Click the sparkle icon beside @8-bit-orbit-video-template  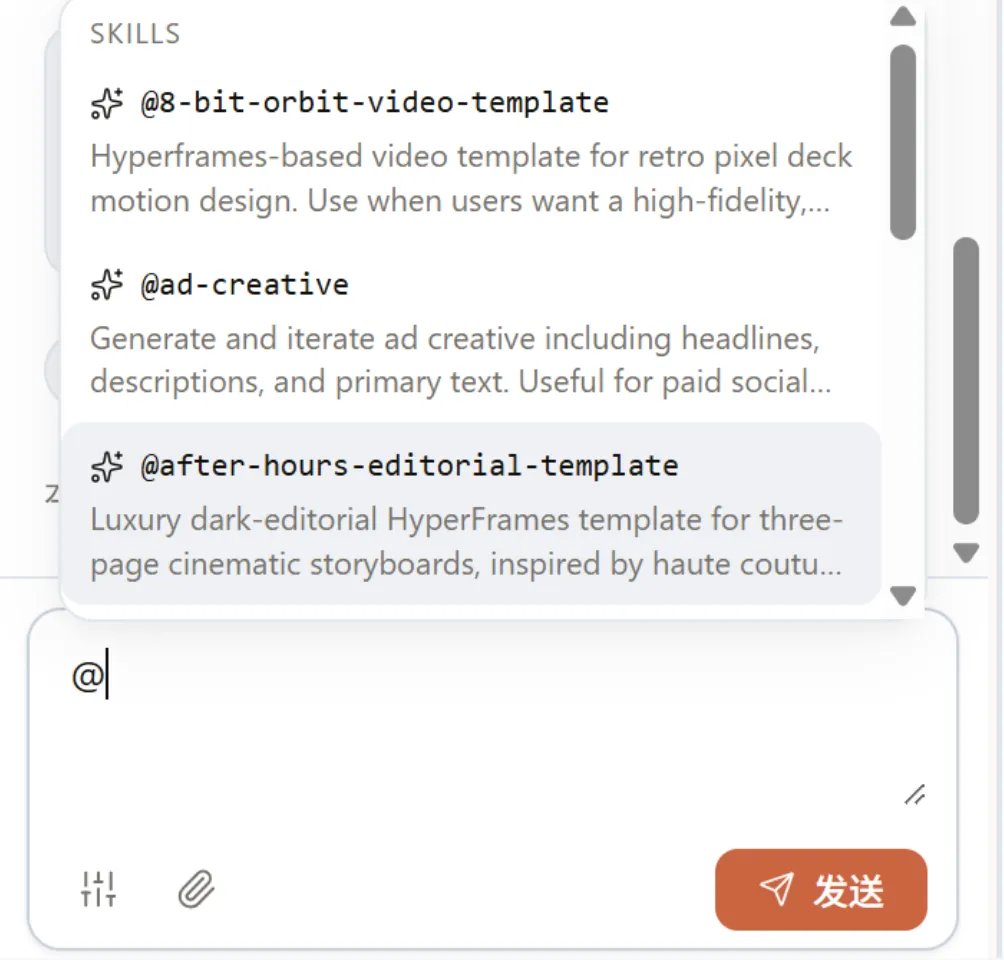coord(106,104)
